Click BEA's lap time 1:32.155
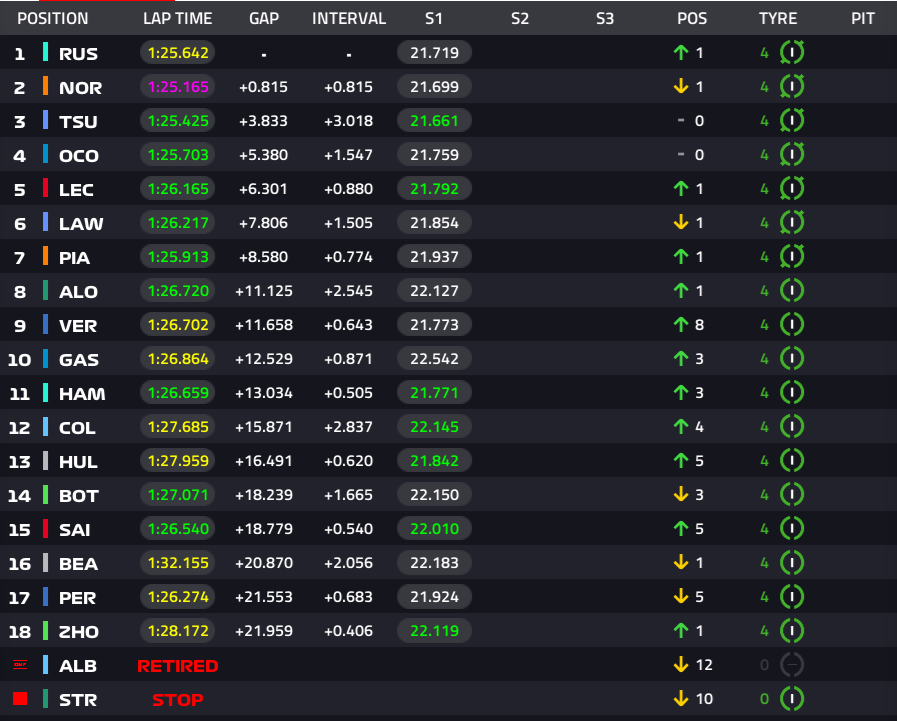Image resolution: width=897 pixels, height=721 pixels. coord(178,562)
